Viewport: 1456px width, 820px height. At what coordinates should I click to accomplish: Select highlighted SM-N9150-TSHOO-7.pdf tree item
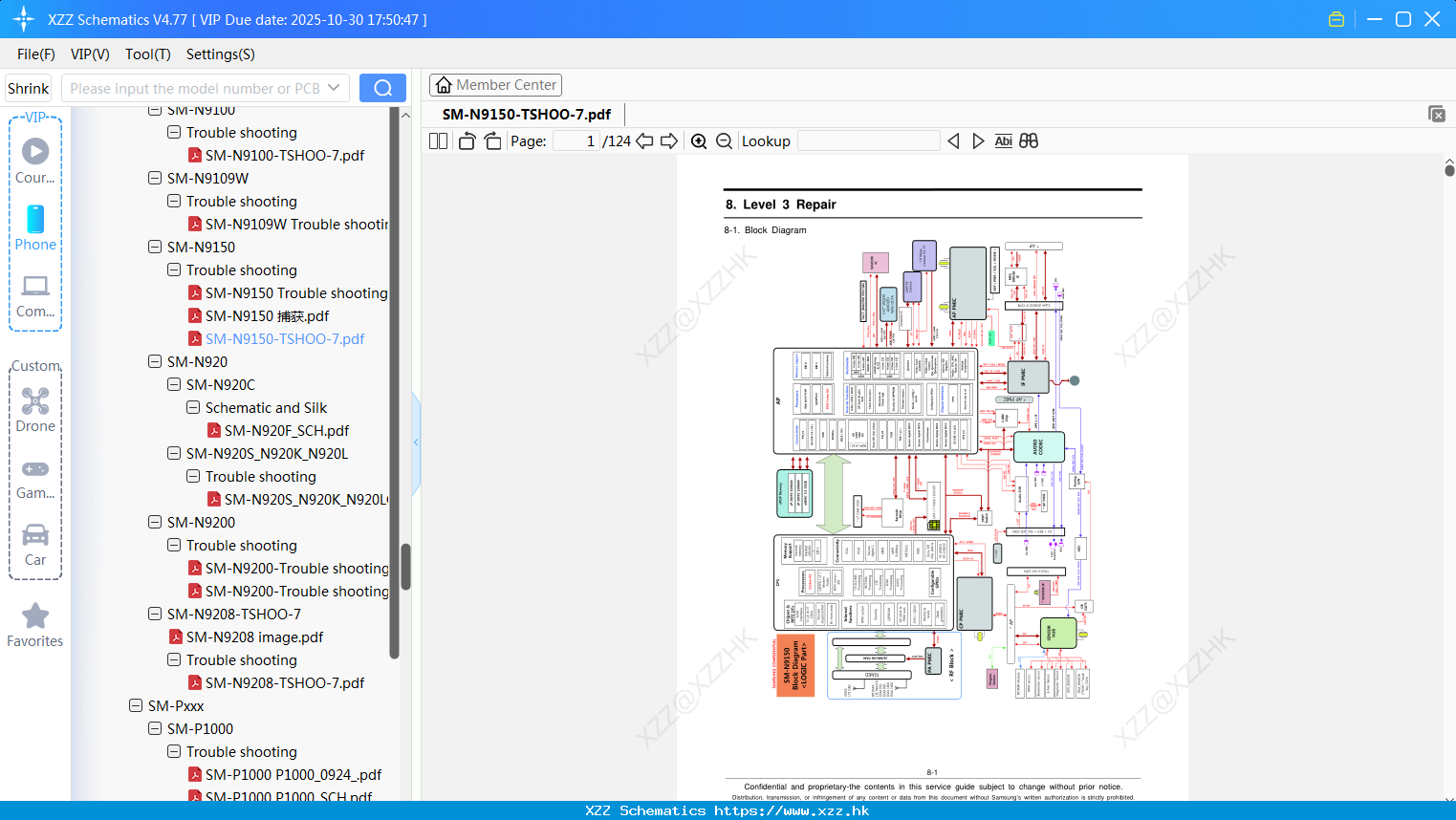[x=284, y=338]
